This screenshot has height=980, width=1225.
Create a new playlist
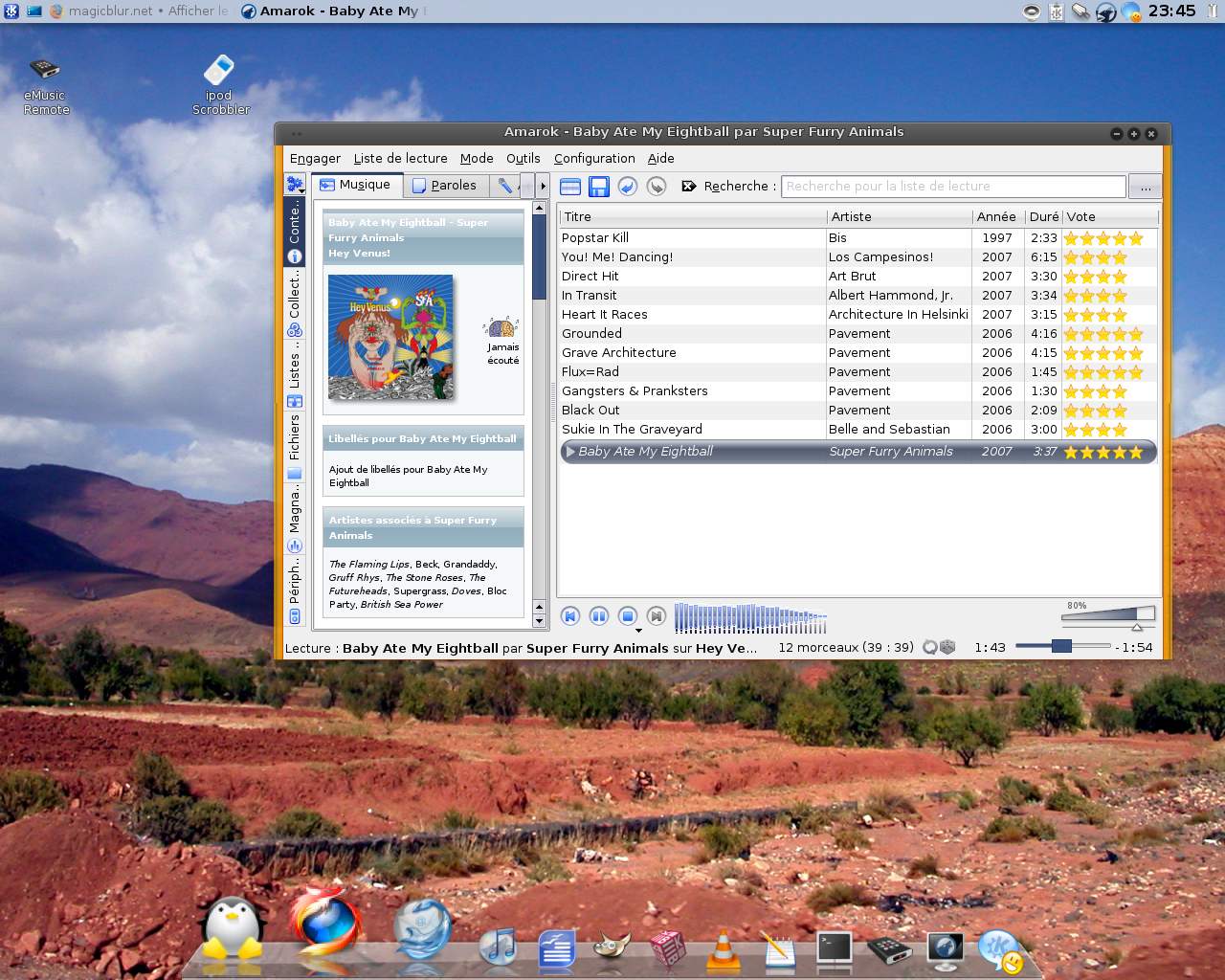[570, 186]
